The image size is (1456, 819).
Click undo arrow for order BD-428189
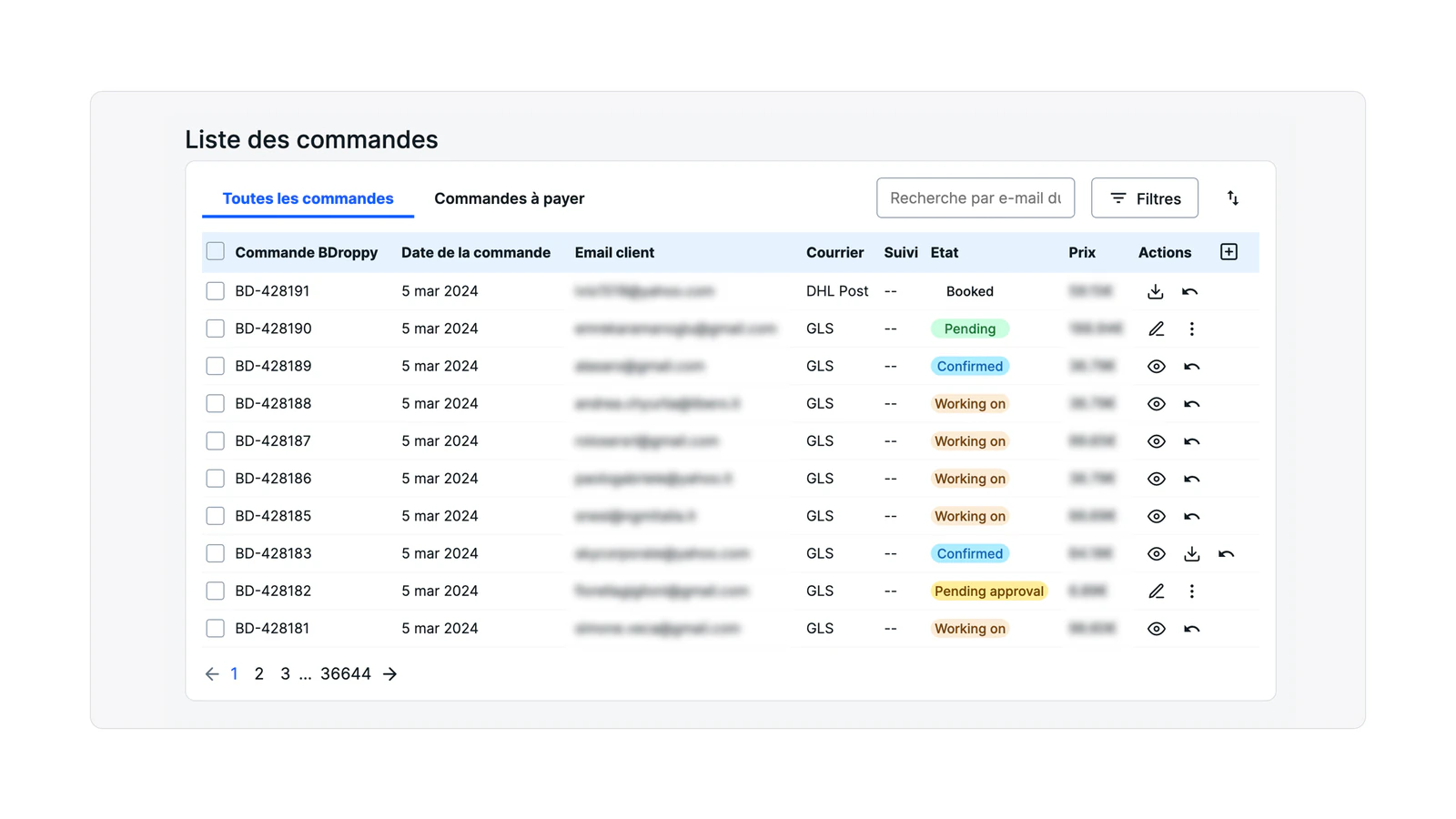(x=1191, y=367)
